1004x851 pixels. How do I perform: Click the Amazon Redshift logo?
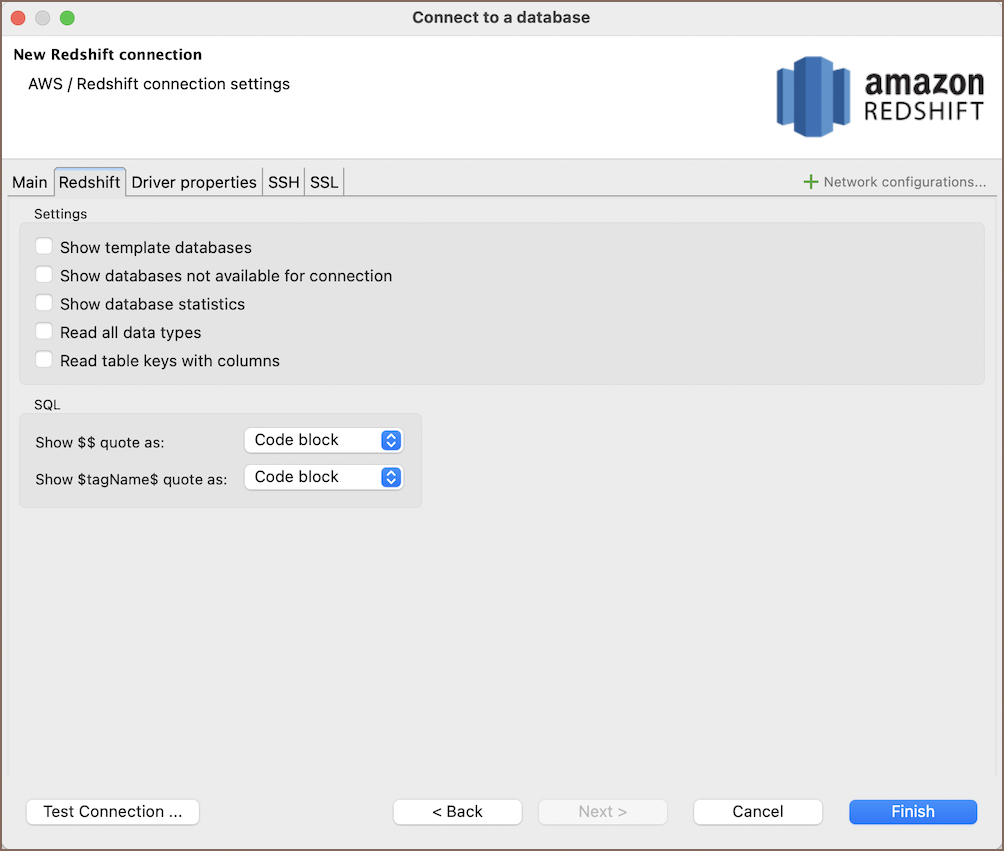click(x=880, y=97)
